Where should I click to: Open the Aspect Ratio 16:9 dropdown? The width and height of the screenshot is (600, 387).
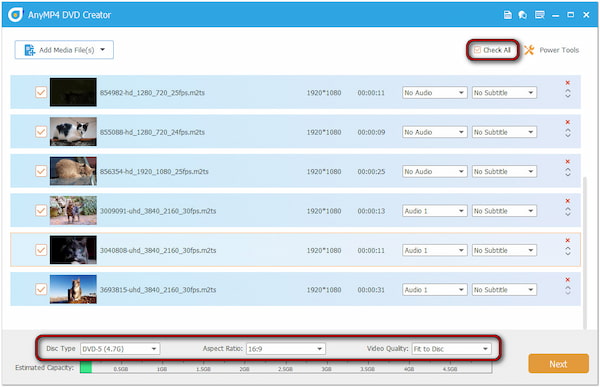(286, 349)
